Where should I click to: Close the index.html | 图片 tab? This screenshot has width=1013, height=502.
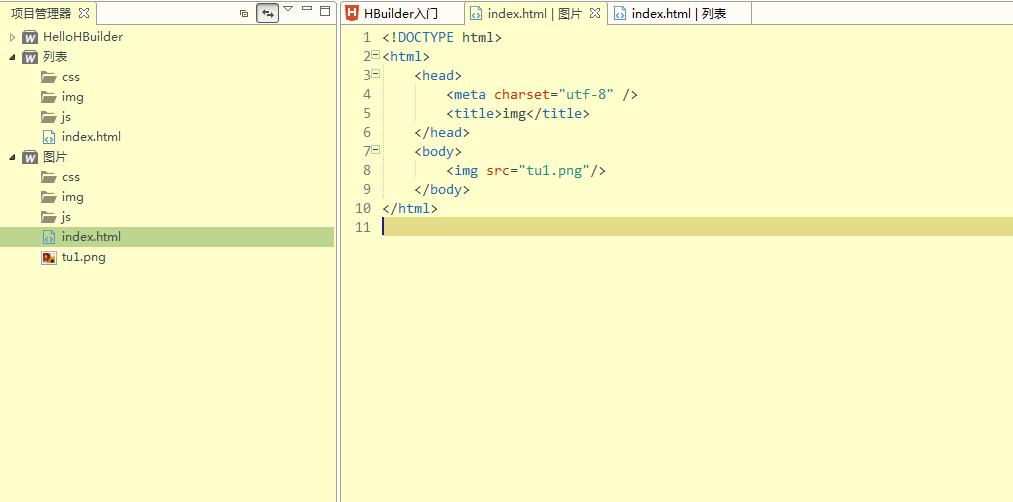[x=595, y=13]
